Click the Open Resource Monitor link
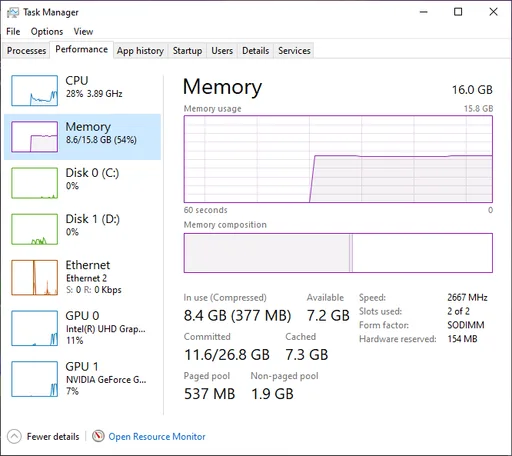 (x=157, y=436)
